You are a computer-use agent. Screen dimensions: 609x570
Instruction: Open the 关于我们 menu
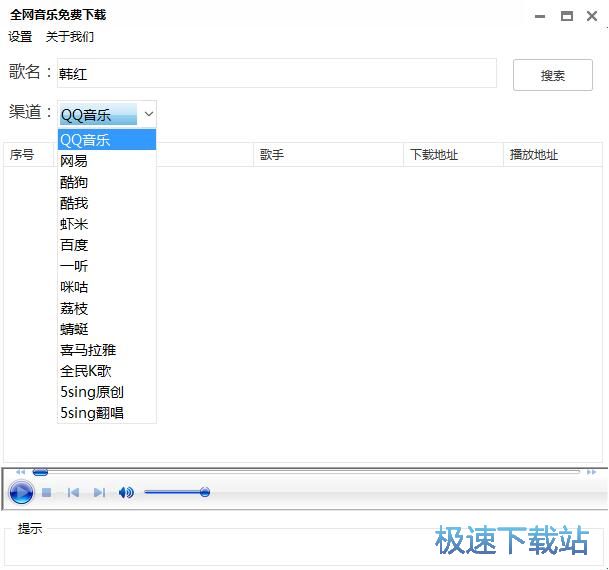point(70,37)
